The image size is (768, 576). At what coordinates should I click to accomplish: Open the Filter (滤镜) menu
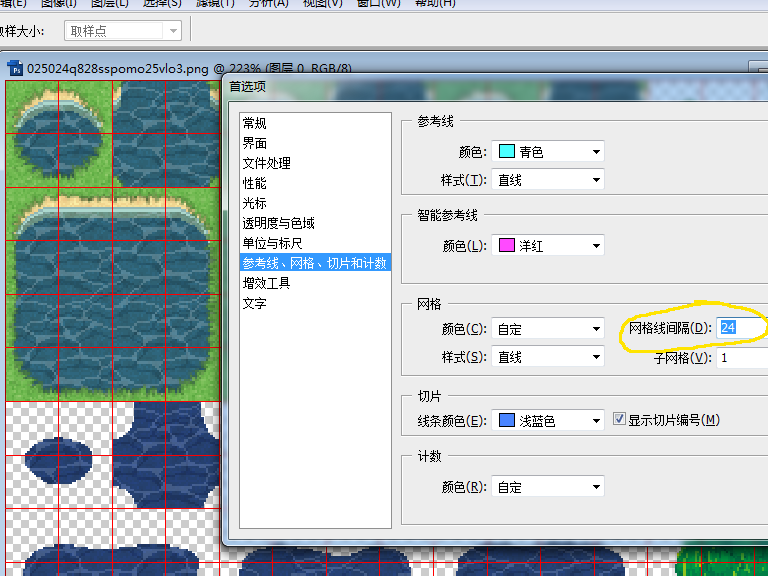(x=215, y=3)
